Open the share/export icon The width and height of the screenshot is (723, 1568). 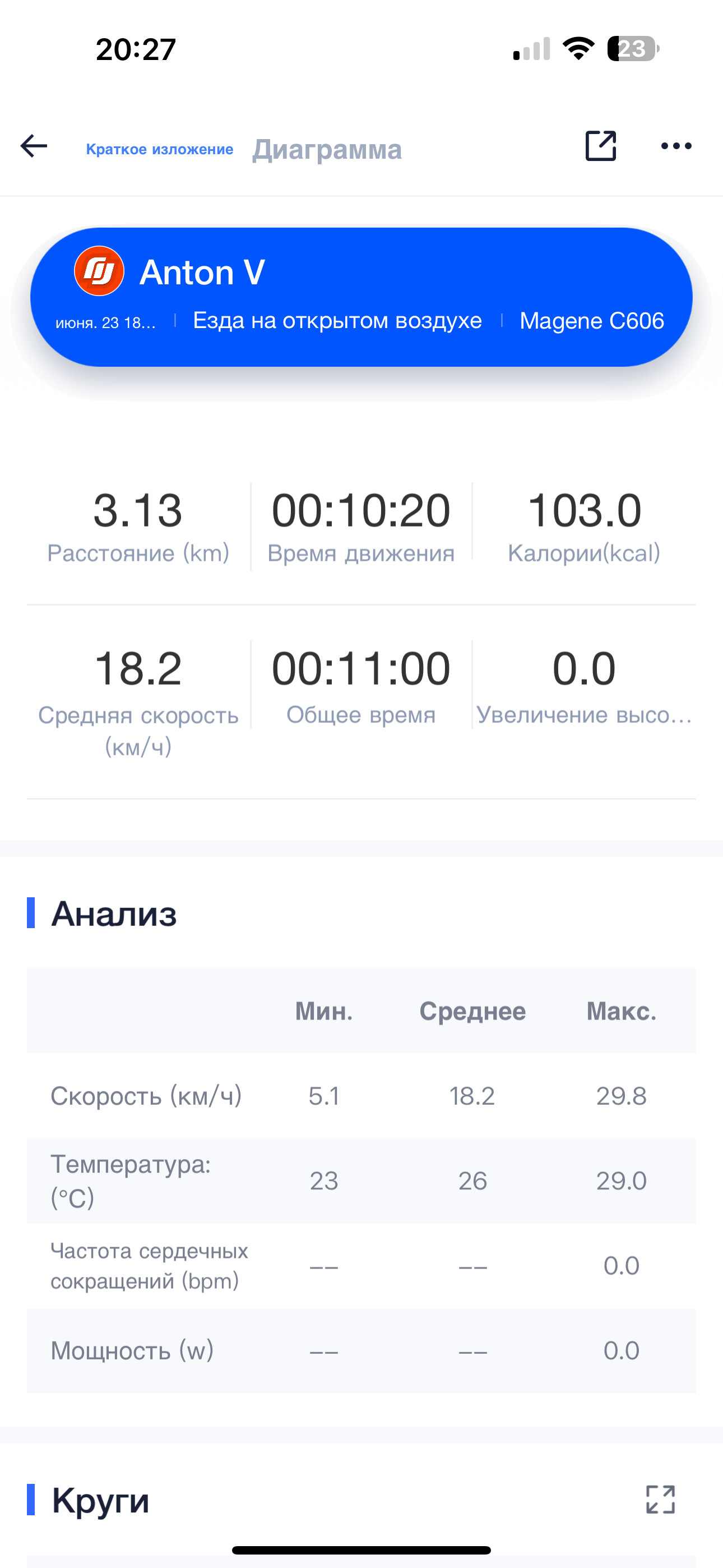click(x=601, y=146)
